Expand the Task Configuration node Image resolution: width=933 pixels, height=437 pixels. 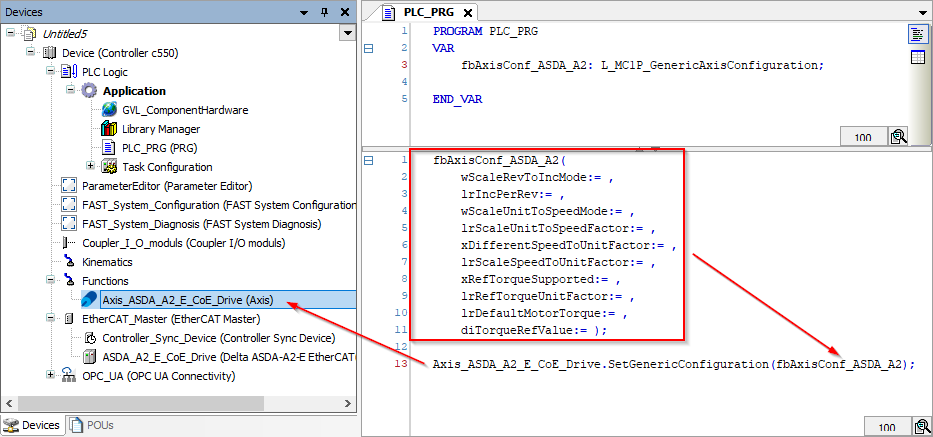tap(91, 166)
